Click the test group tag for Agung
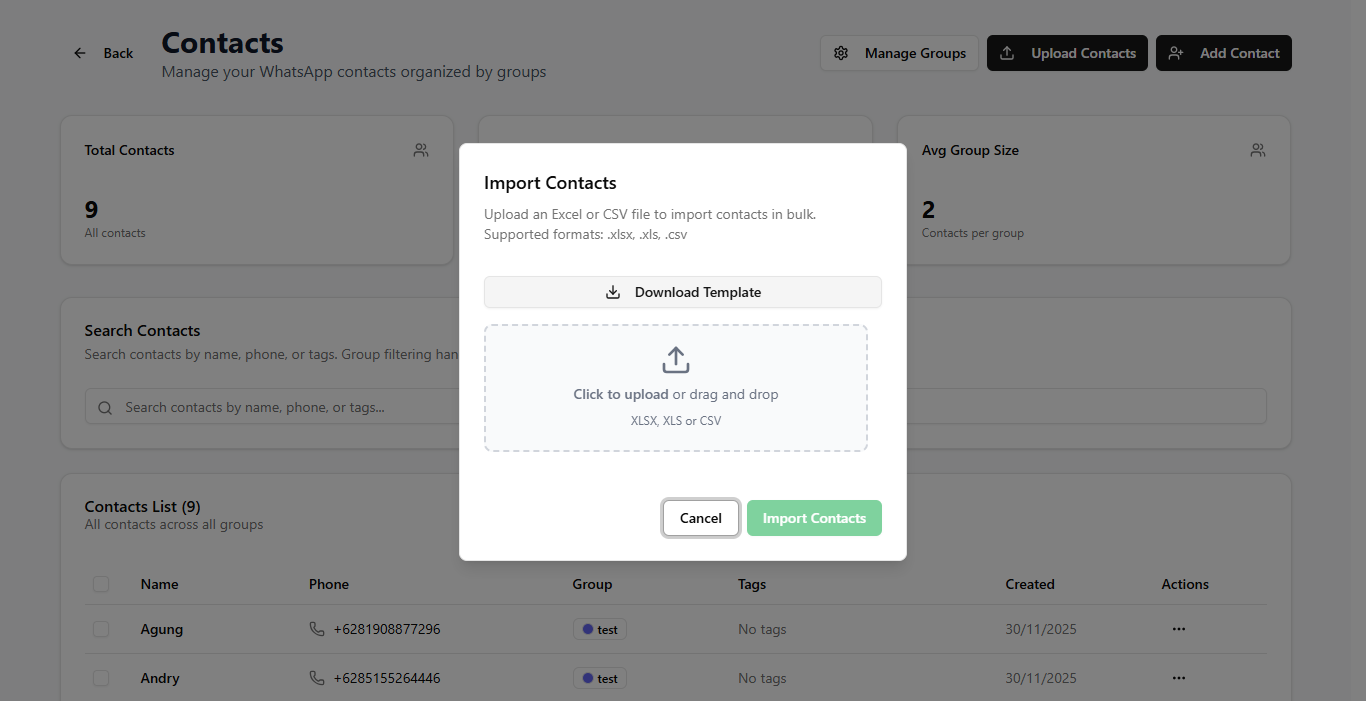This screenshot has width=1366, height=701. pyautogui.click(x=600, y=630)
